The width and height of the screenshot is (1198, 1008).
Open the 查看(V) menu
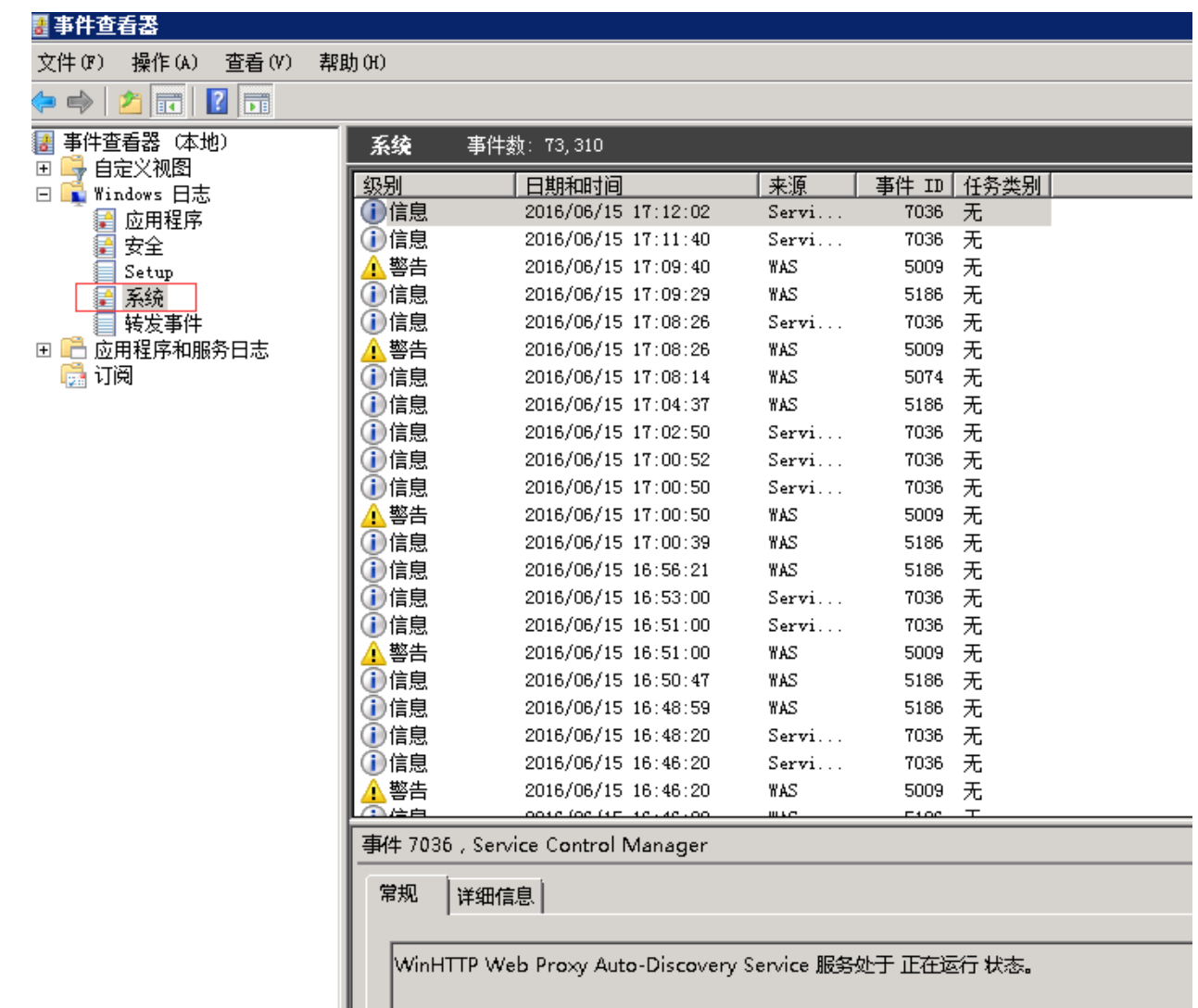258,63
